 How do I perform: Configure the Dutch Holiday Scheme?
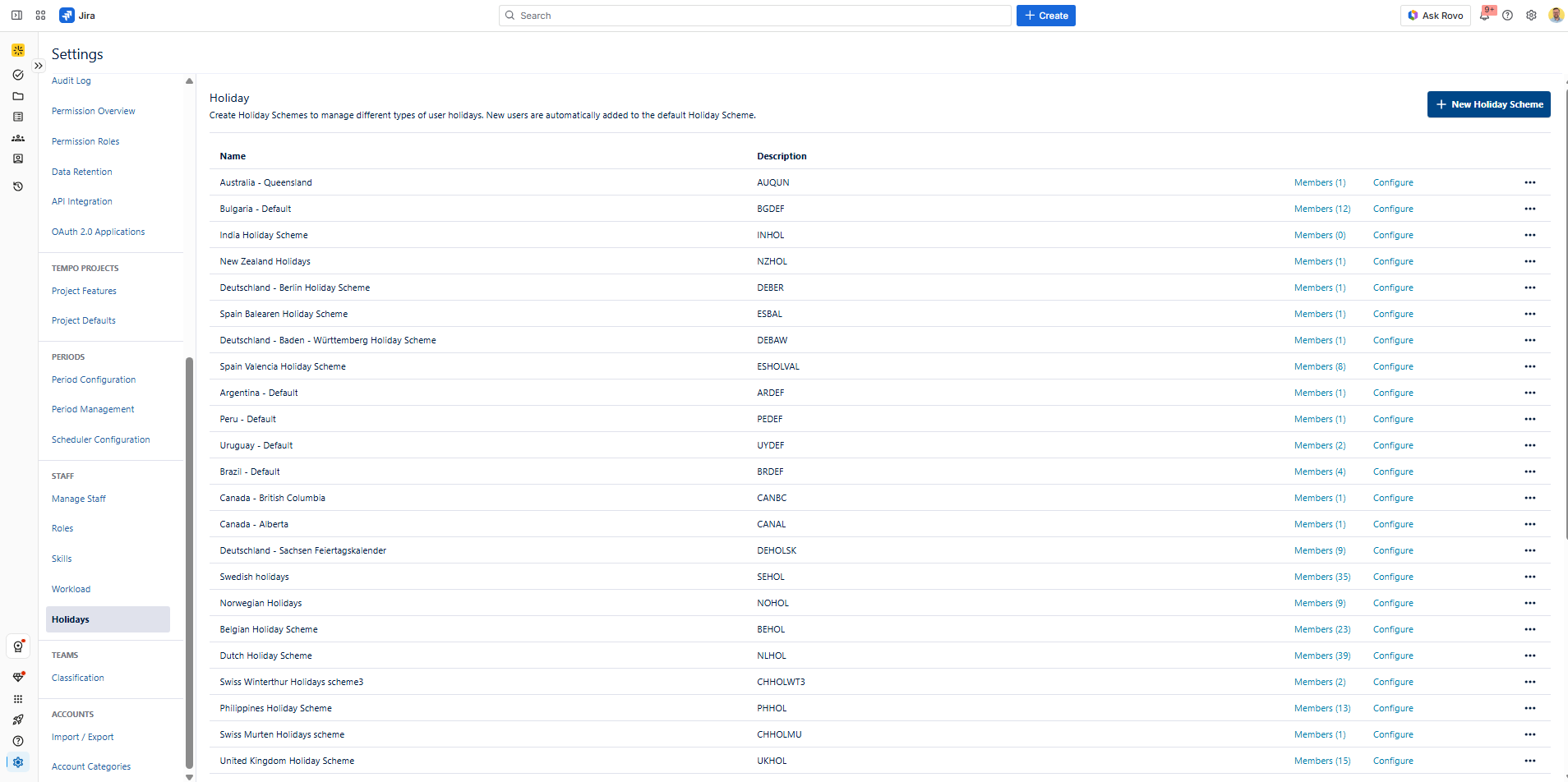pos(1393,655)
